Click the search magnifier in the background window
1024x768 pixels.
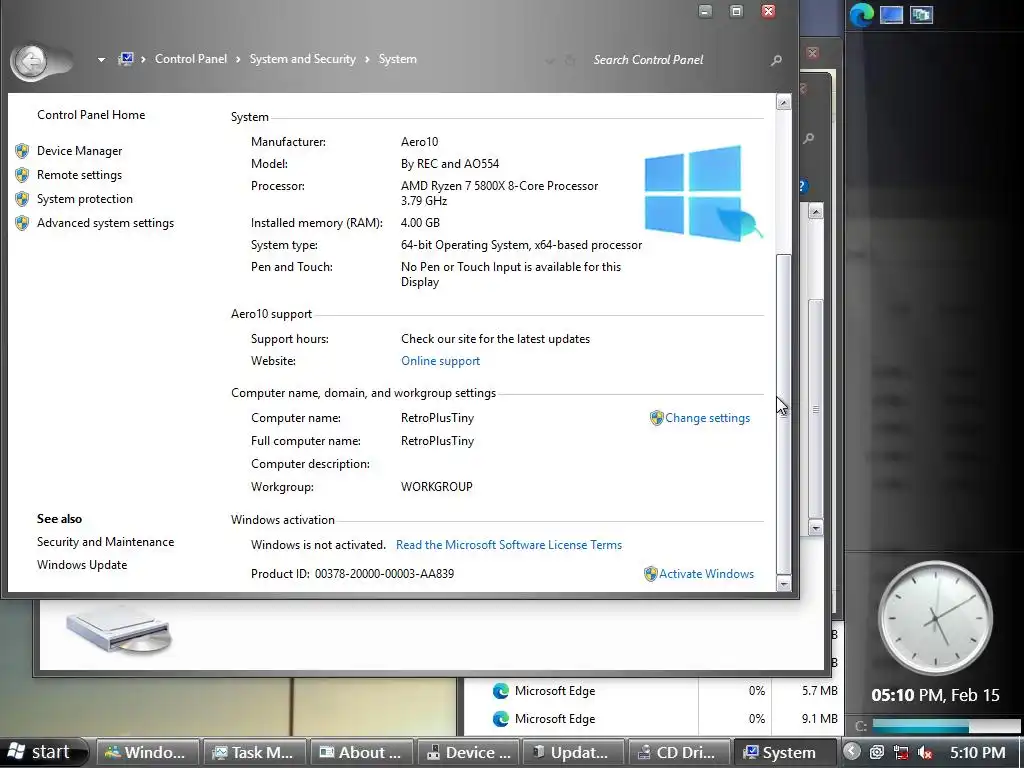point(808,138)
